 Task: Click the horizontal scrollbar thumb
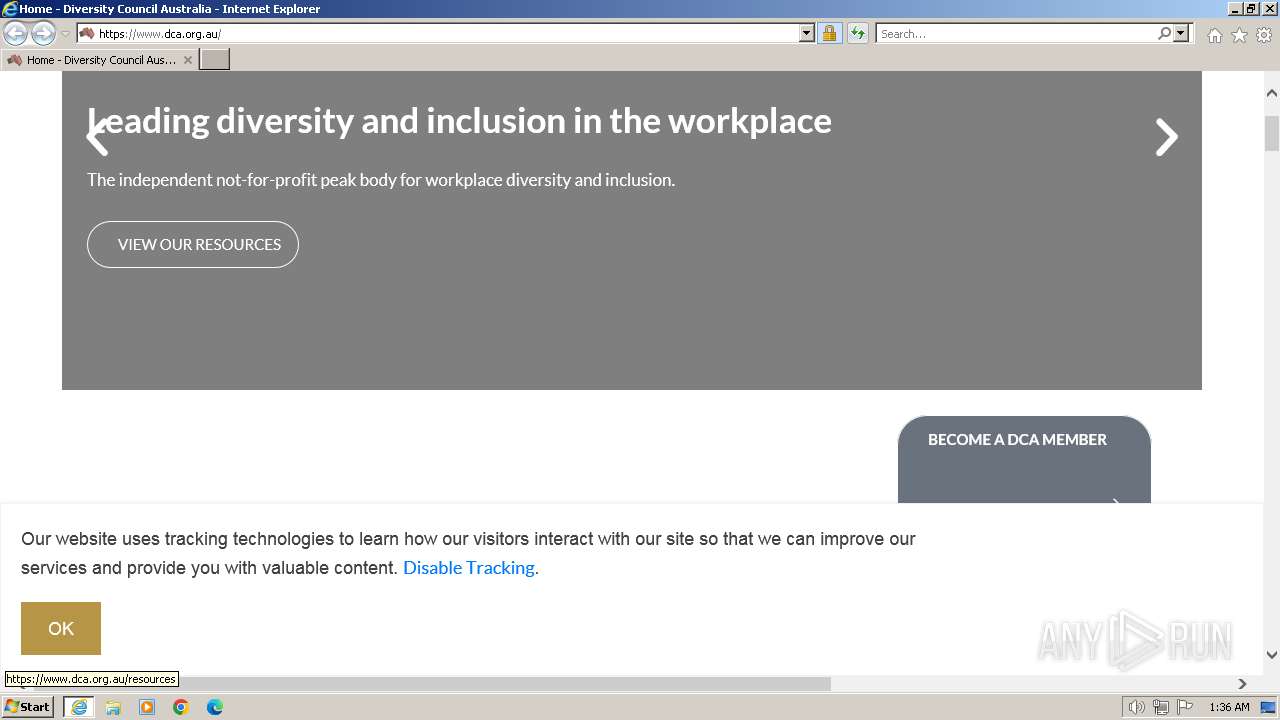[432, 684]
